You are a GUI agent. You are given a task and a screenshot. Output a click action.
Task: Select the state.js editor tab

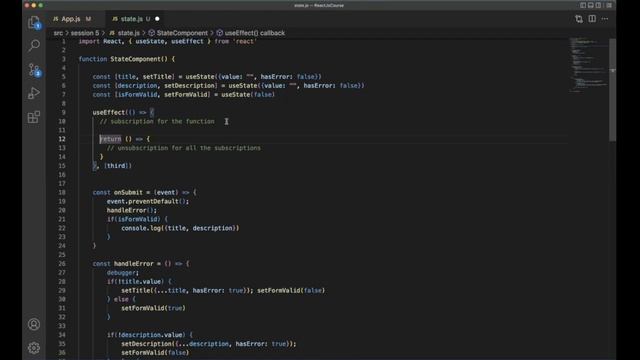131,19
